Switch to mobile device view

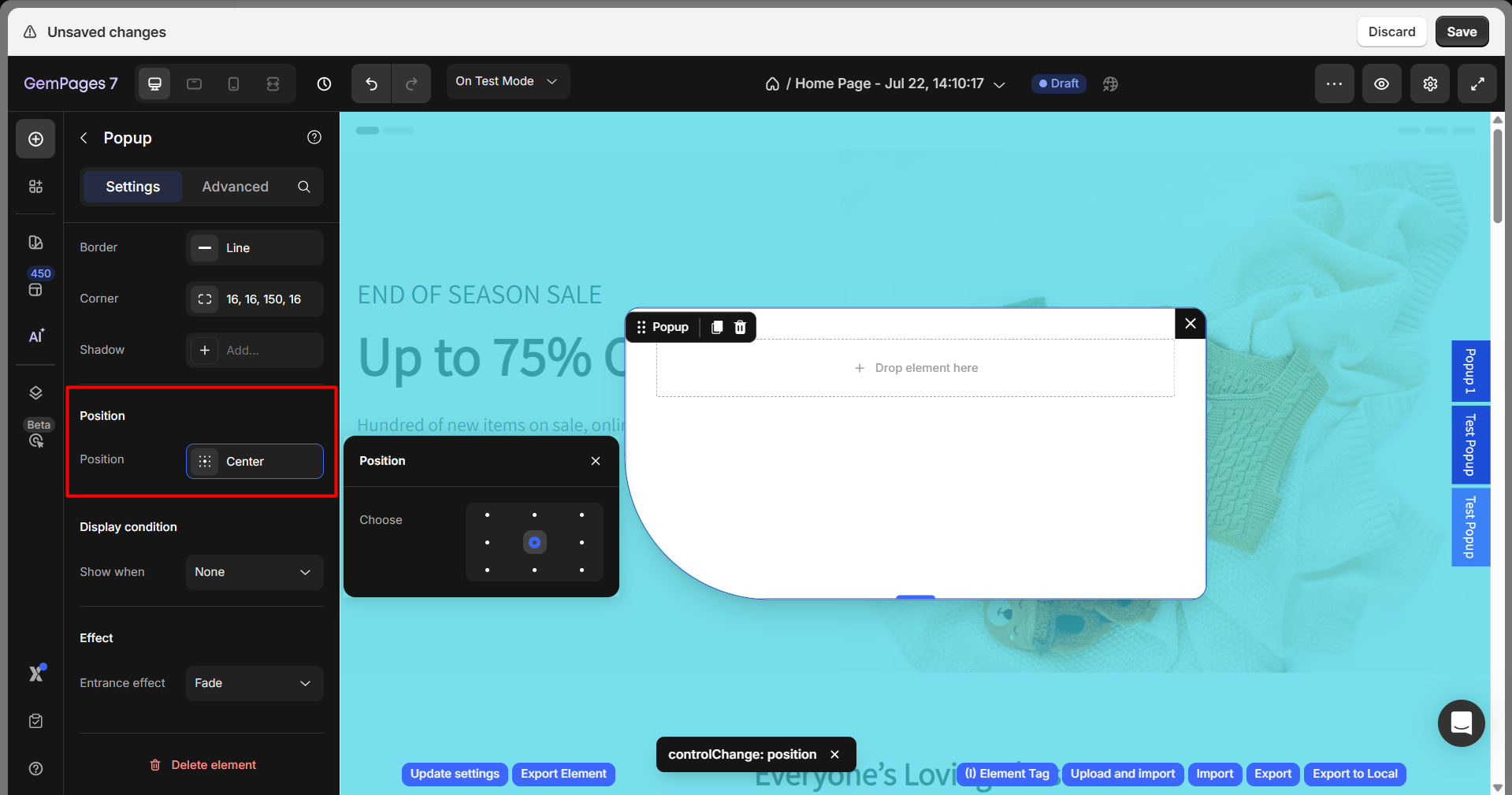[x=233, y=84]
